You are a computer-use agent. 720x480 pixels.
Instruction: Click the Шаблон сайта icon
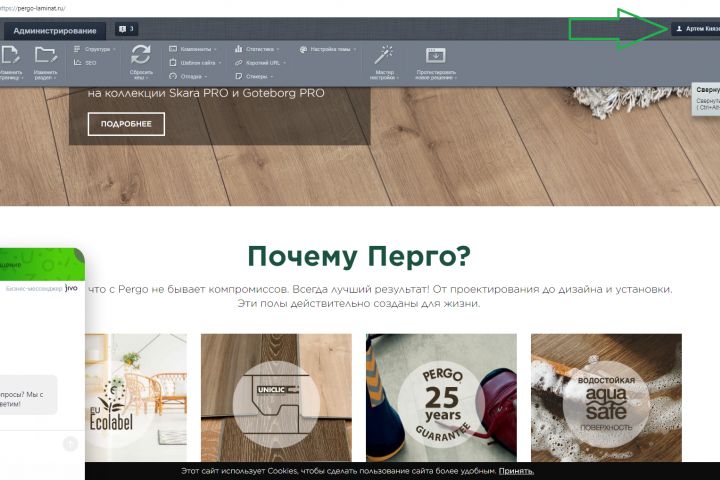click(x=173, y=62)
